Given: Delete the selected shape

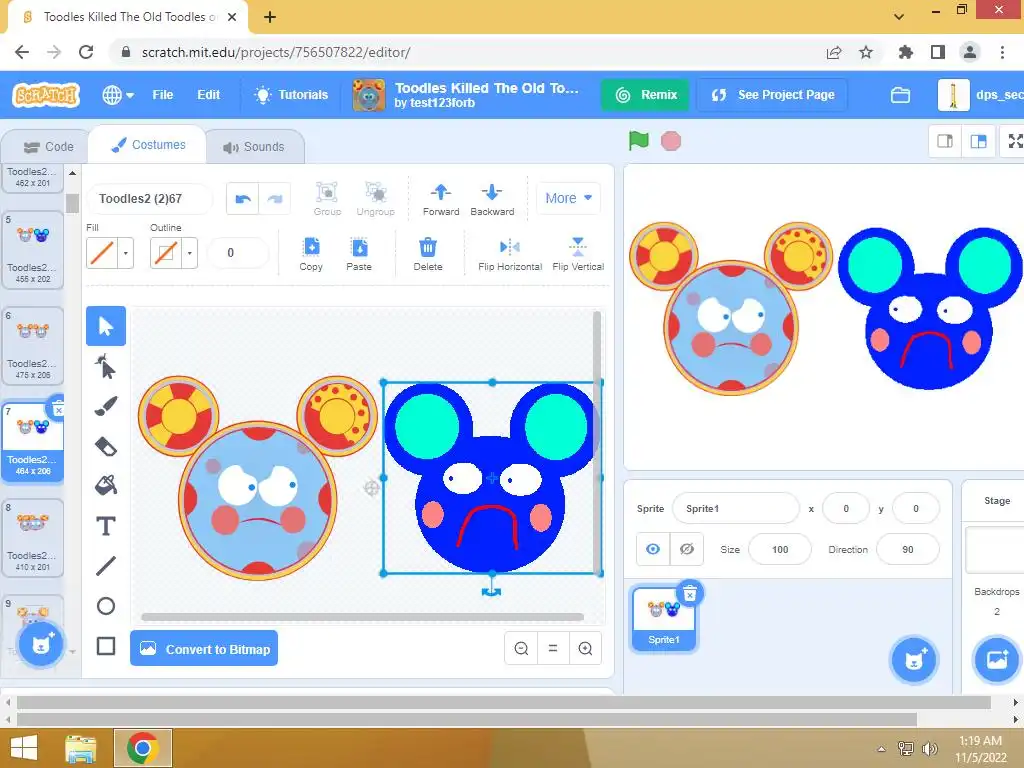Looking at the screenshot, I should coord(428,254).
